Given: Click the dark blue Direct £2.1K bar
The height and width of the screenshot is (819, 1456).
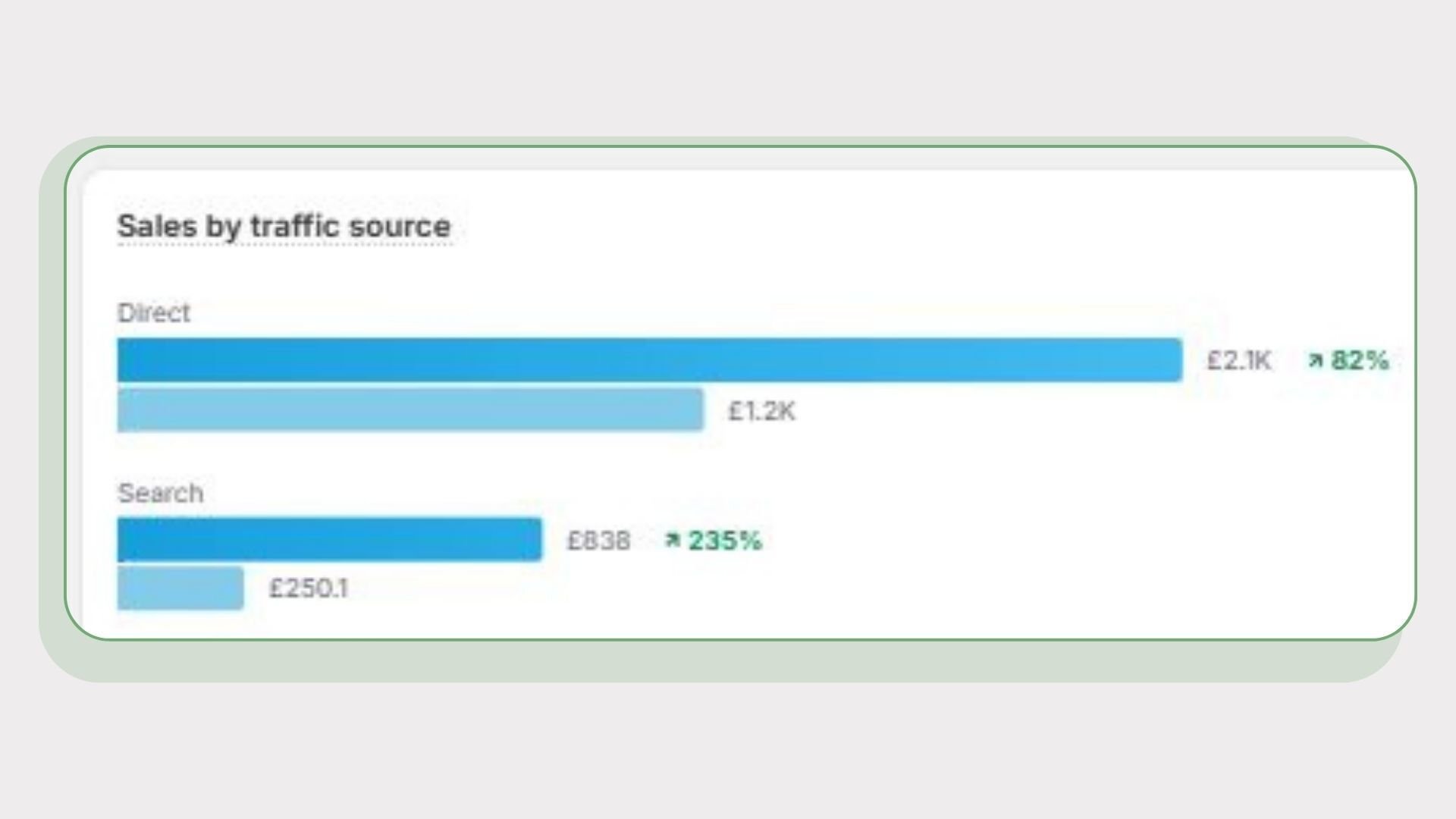Looking at the screenshot, I should pyautogui.click(x=649, y=360).
